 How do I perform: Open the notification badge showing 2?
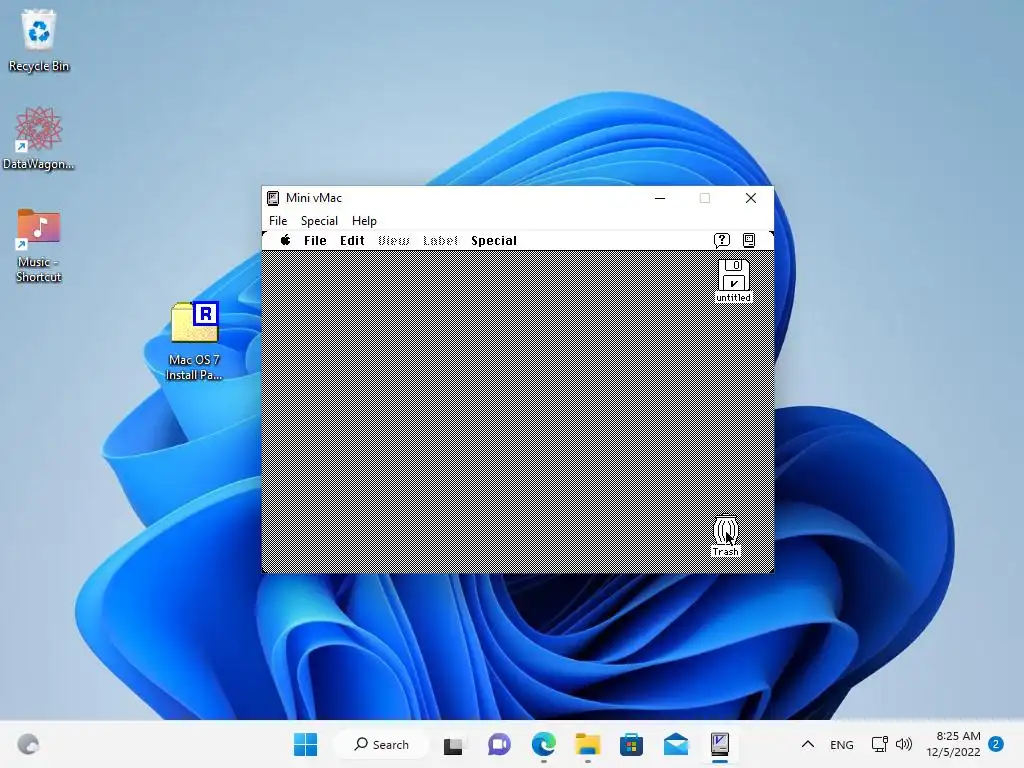[x=996, y=744]
